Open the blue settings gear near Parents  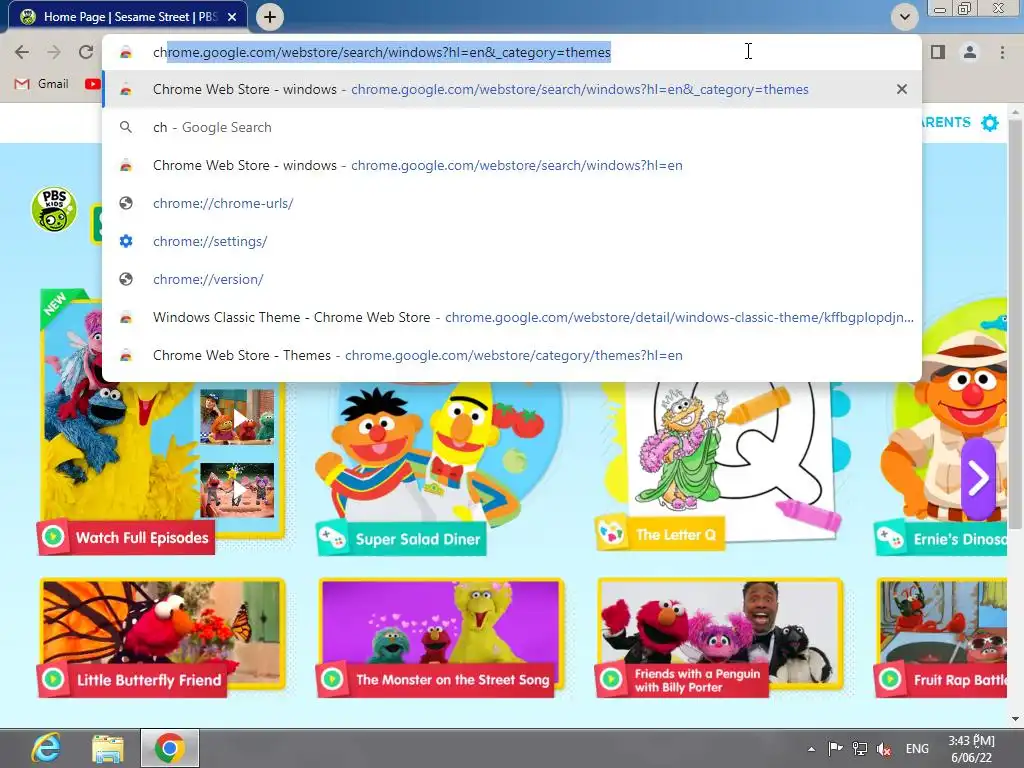tap(990, 123)
